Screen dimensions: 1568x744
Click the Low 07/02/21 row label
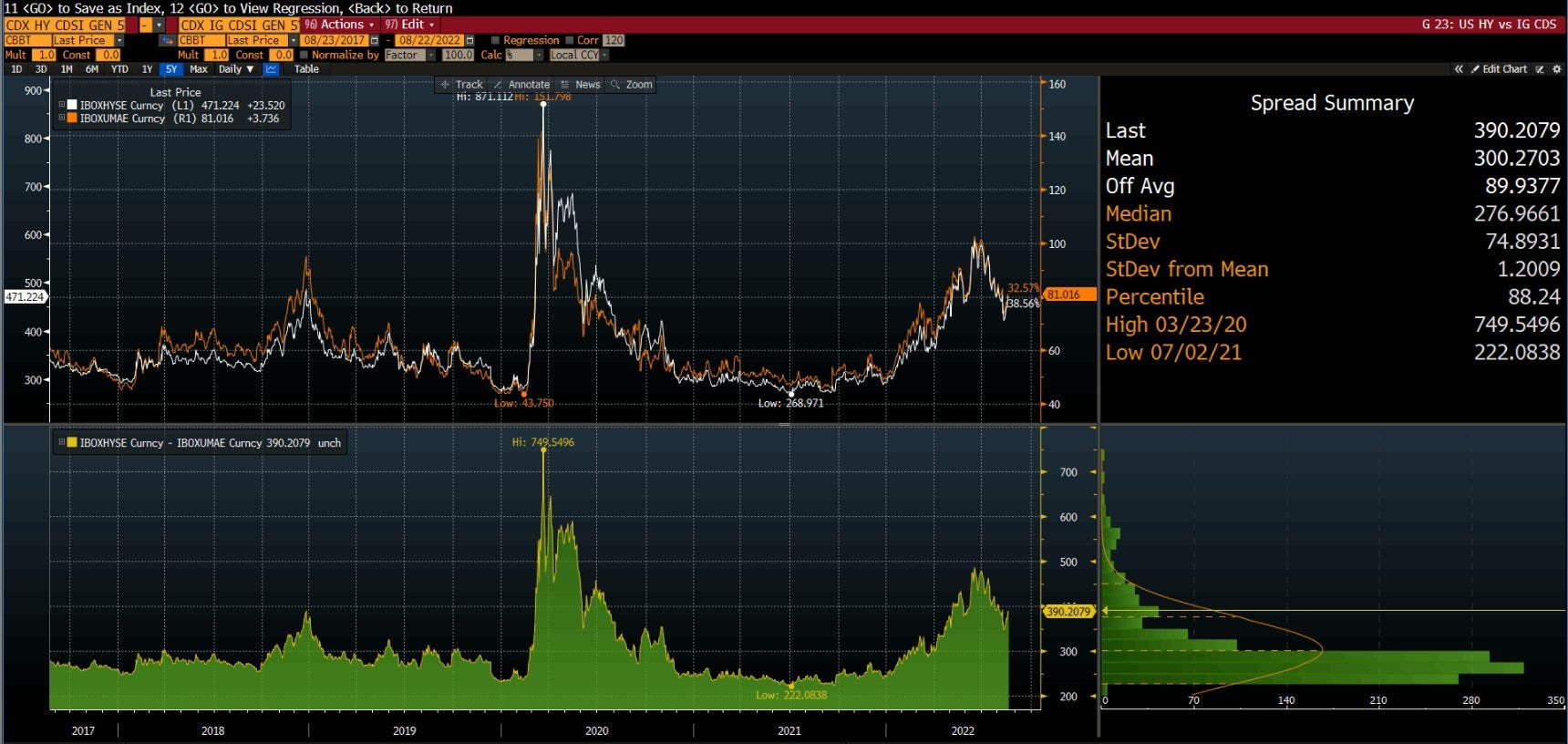pyautogui.click(x=1173, y=352)
